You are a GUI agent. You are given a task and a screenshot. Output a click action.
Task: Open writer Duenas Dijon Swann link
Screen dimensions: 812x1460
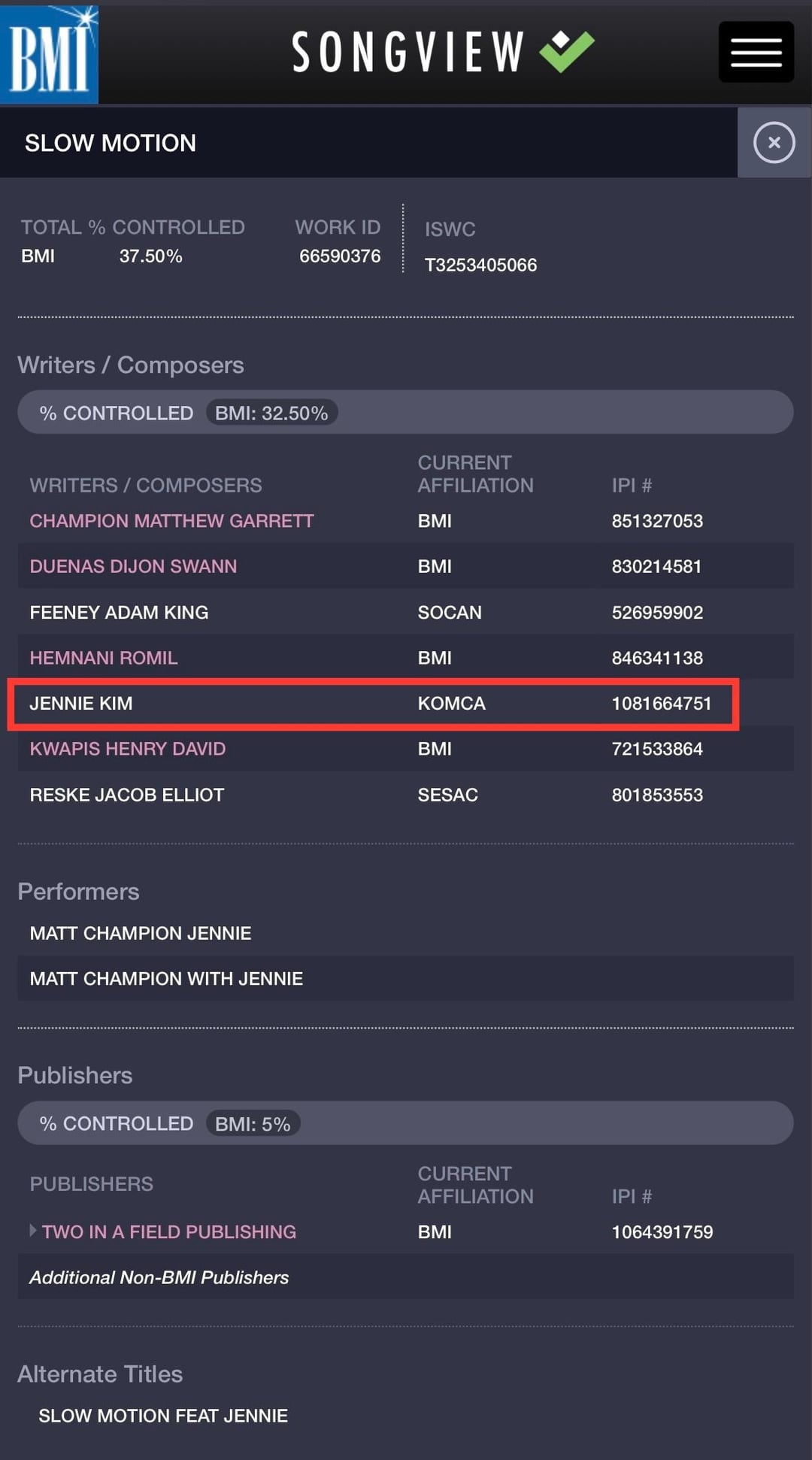(x=133, y=566)
